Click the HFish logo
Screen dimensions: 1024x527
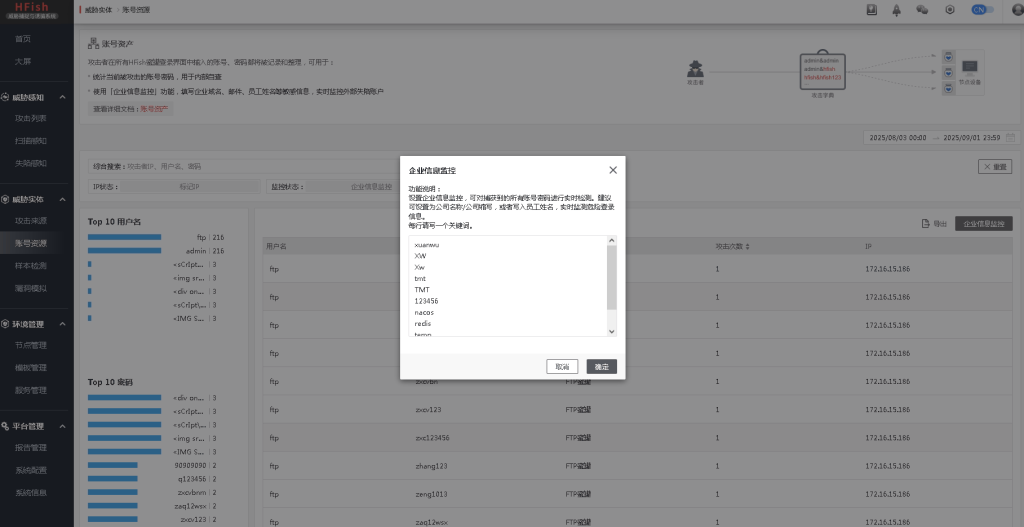coord(36,9)
